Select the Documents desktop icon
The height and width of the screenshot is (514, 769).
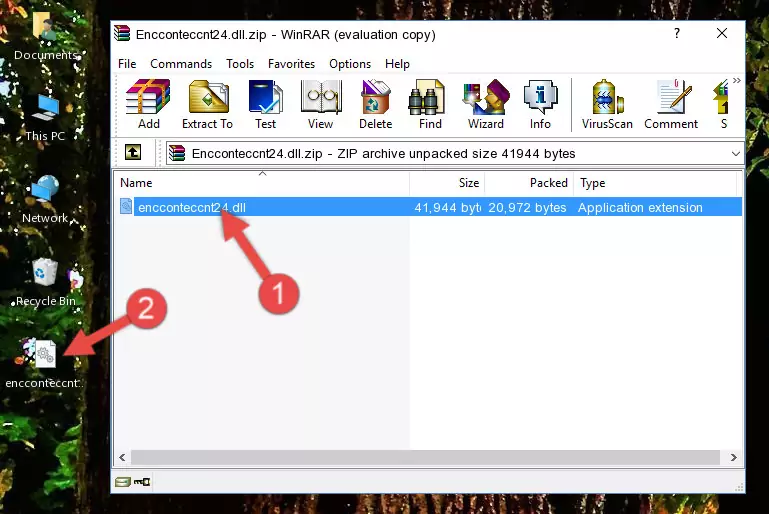pyautogui.click(x=45, y=37)
